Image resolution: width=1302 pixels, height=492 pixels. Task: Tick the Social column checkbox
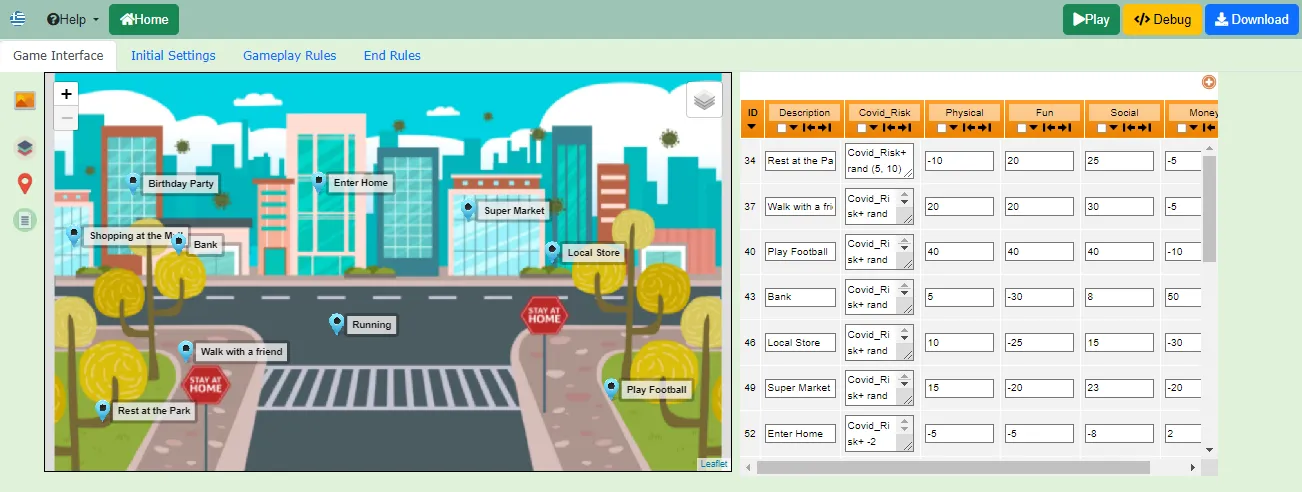[x=1102, y=128]
